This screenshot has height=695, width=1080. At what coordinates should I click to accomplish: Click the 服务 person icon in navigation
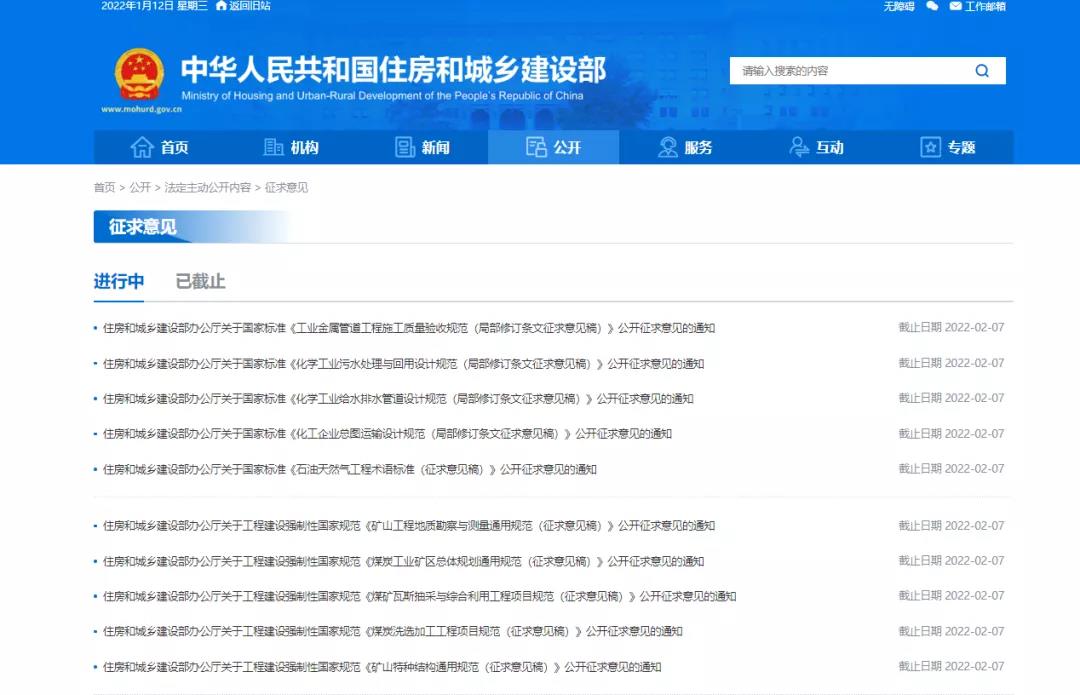(668, 147)
